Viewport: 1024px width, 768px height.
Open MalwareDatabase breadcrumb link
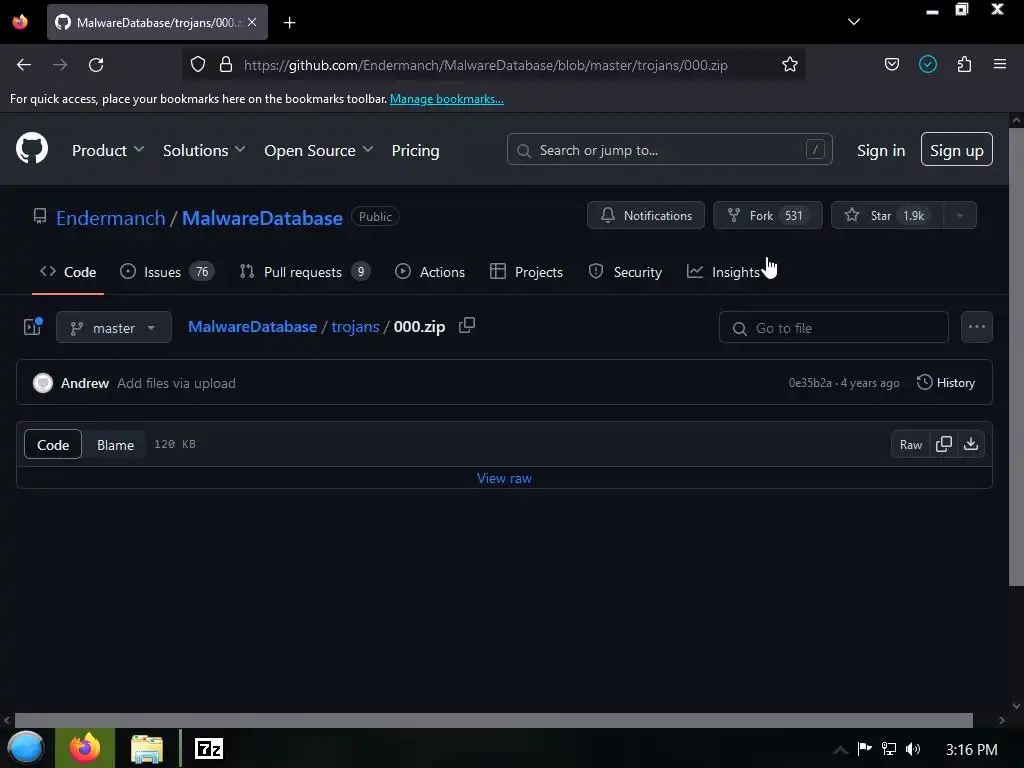click(x=252, y=327)
